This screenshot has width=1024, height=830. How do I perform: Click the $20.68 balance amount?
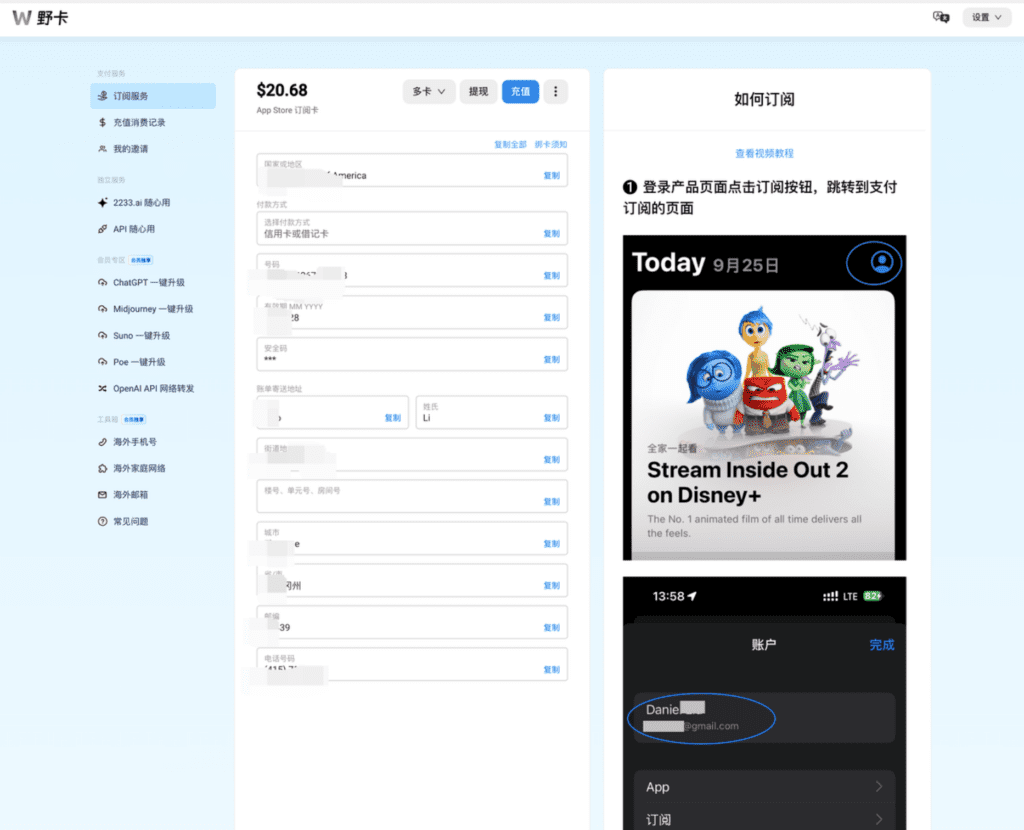[x=282, y=90]
